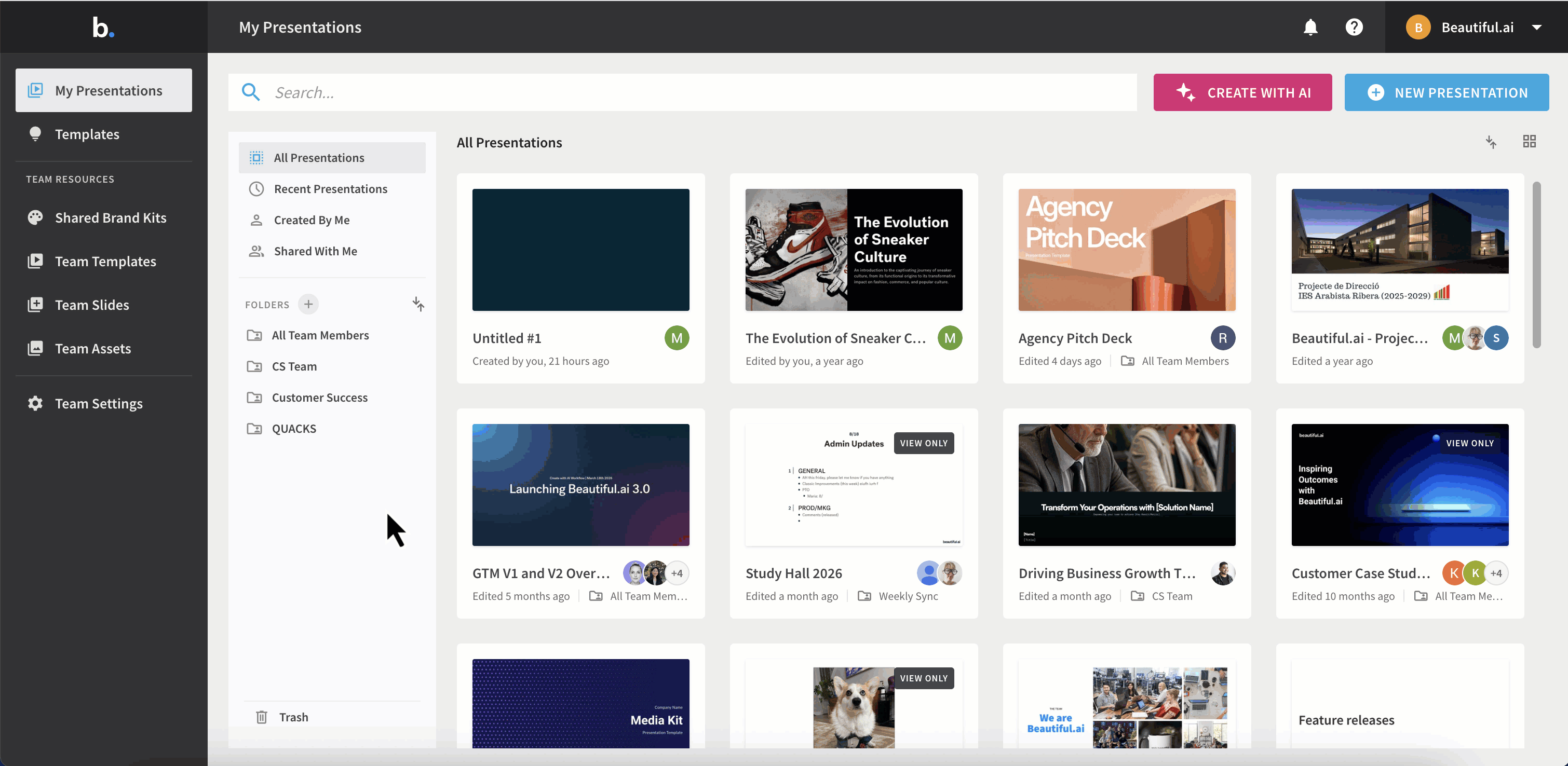This screenshot has height=766, width=1568.
Task: Open Shared Brand Kits
Action: click(x=103, y=218)
